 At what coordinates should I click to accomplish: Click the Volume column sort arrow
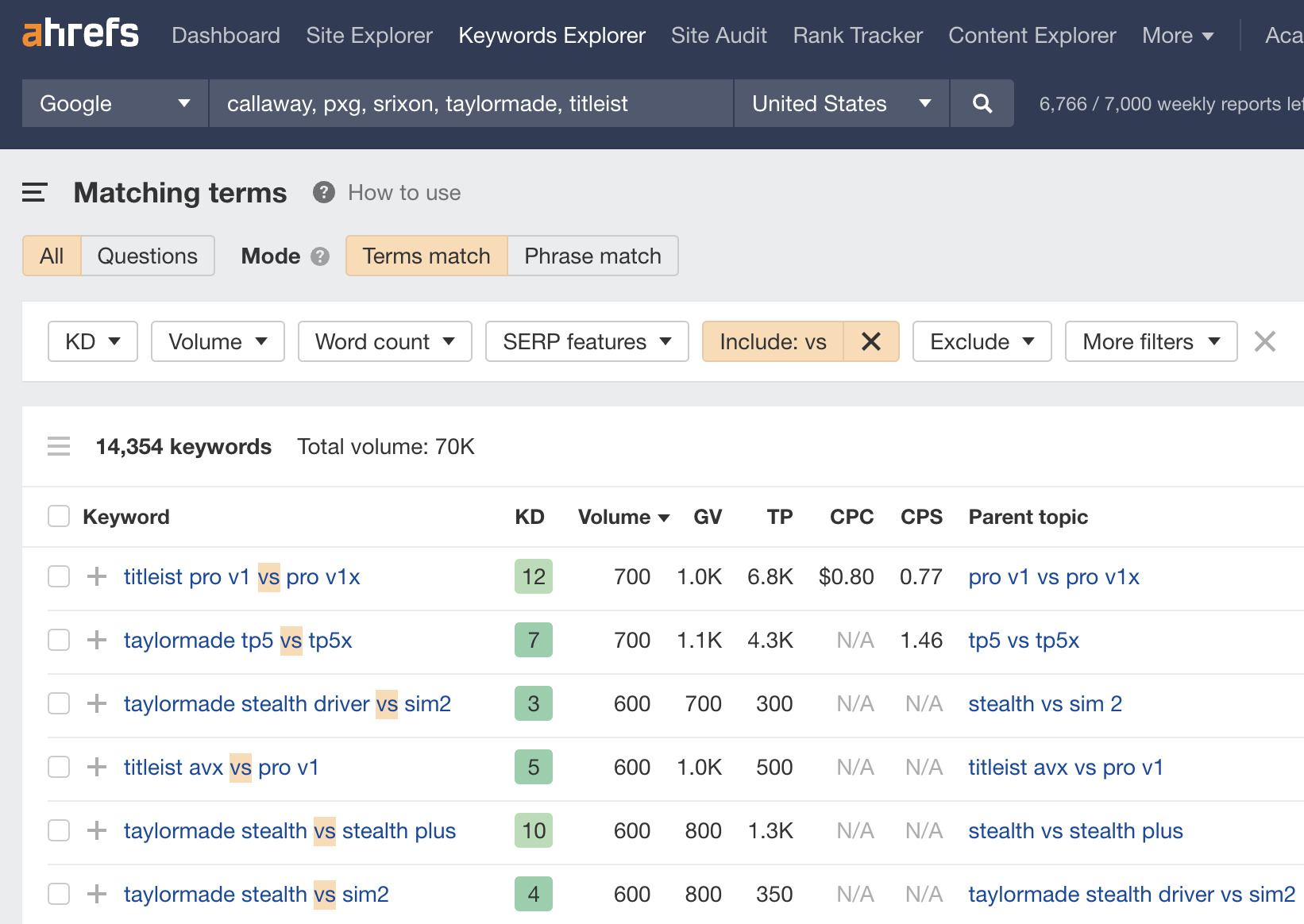point(665,517)
